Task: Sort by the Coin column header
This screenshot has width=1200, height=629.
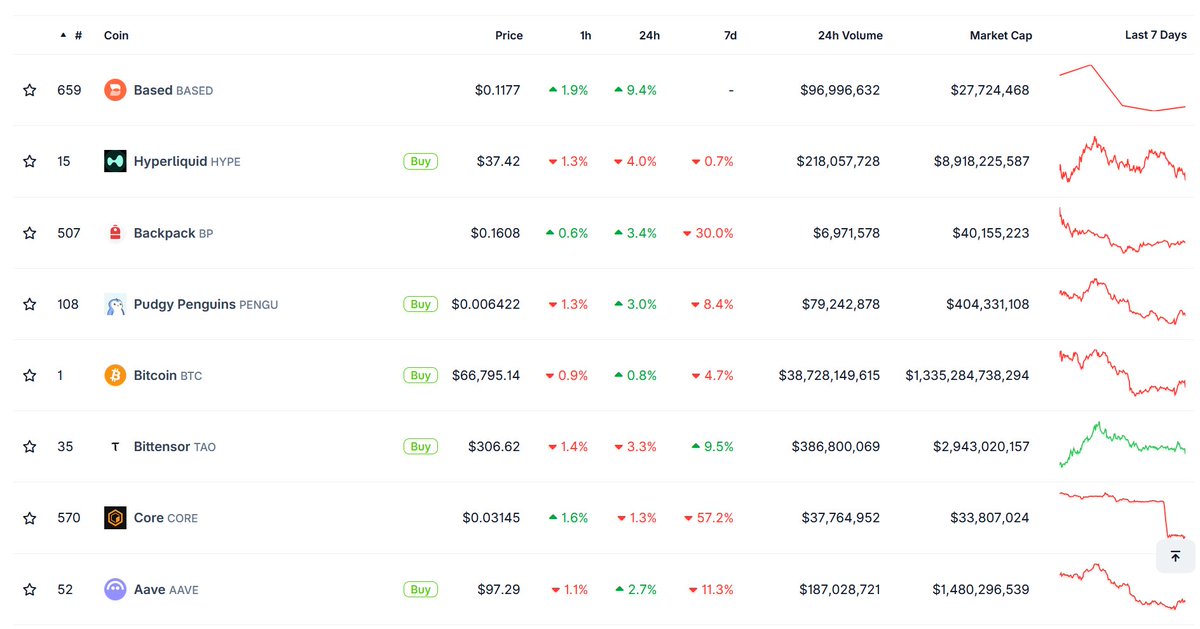Action: coord(116,35)
